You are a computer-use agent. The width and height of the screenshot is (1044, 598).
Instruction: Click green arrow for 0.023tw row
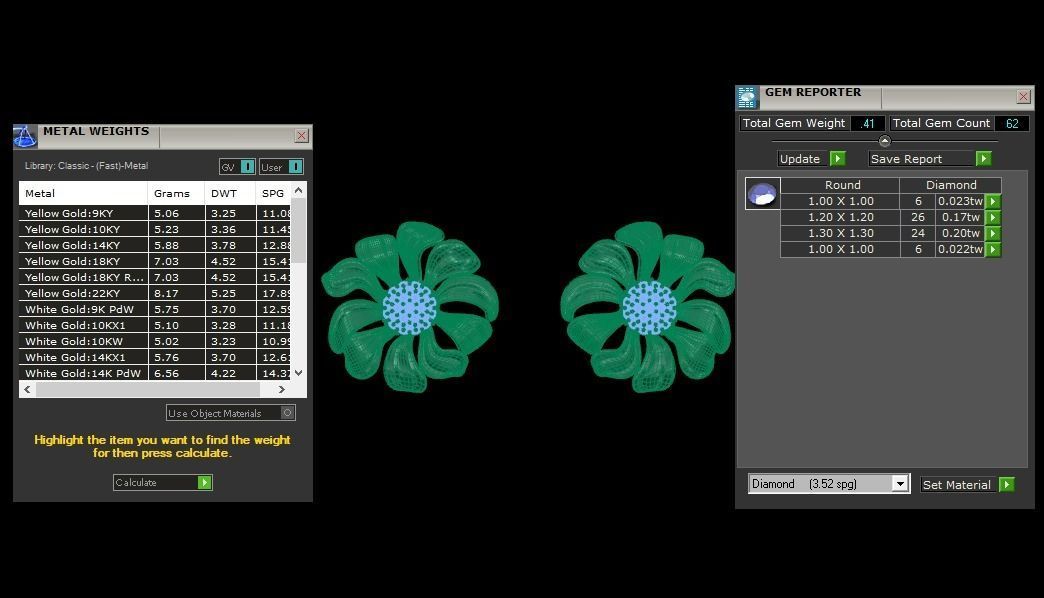coord(993,201)
